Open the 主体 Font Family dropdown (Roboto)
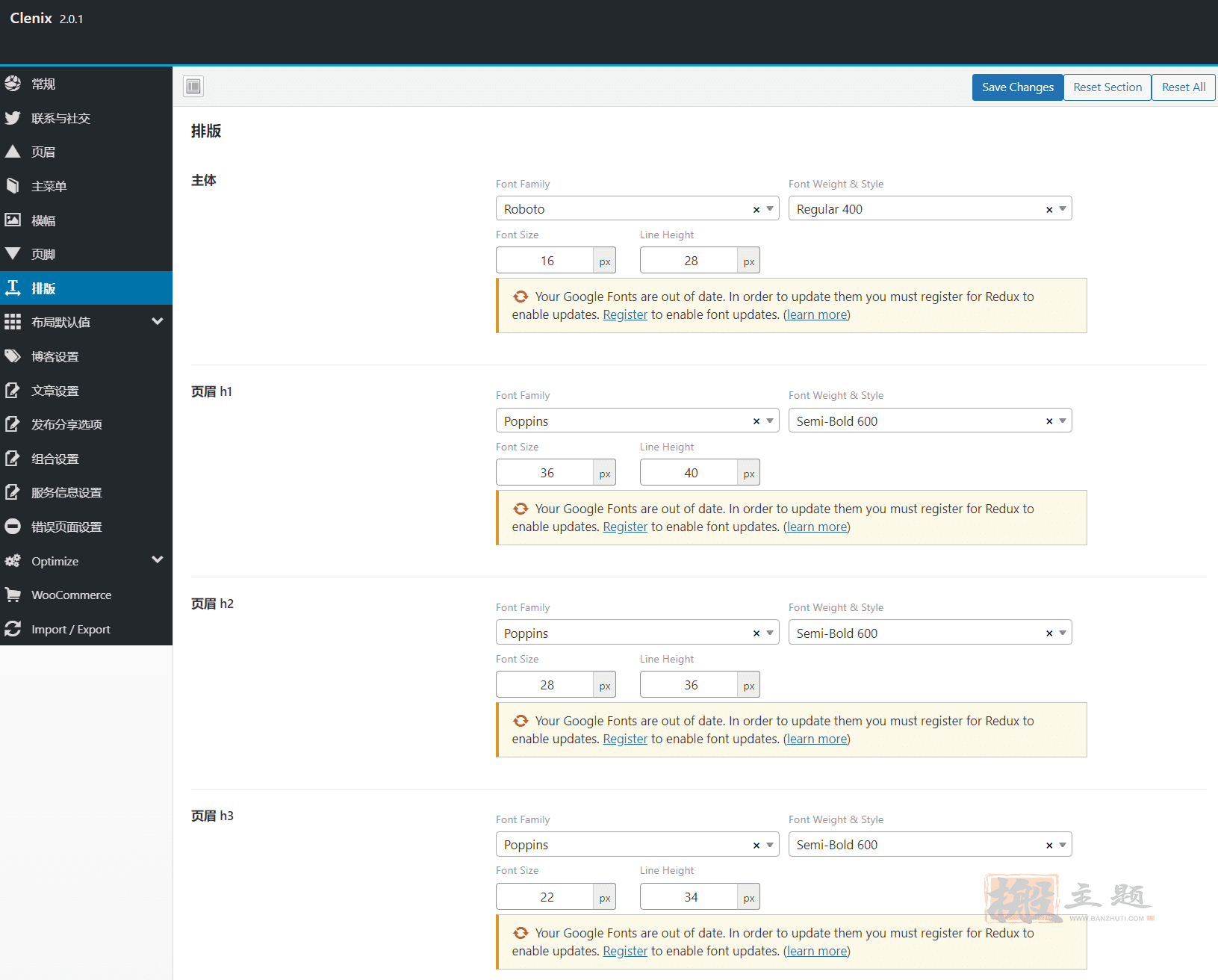 637,208
